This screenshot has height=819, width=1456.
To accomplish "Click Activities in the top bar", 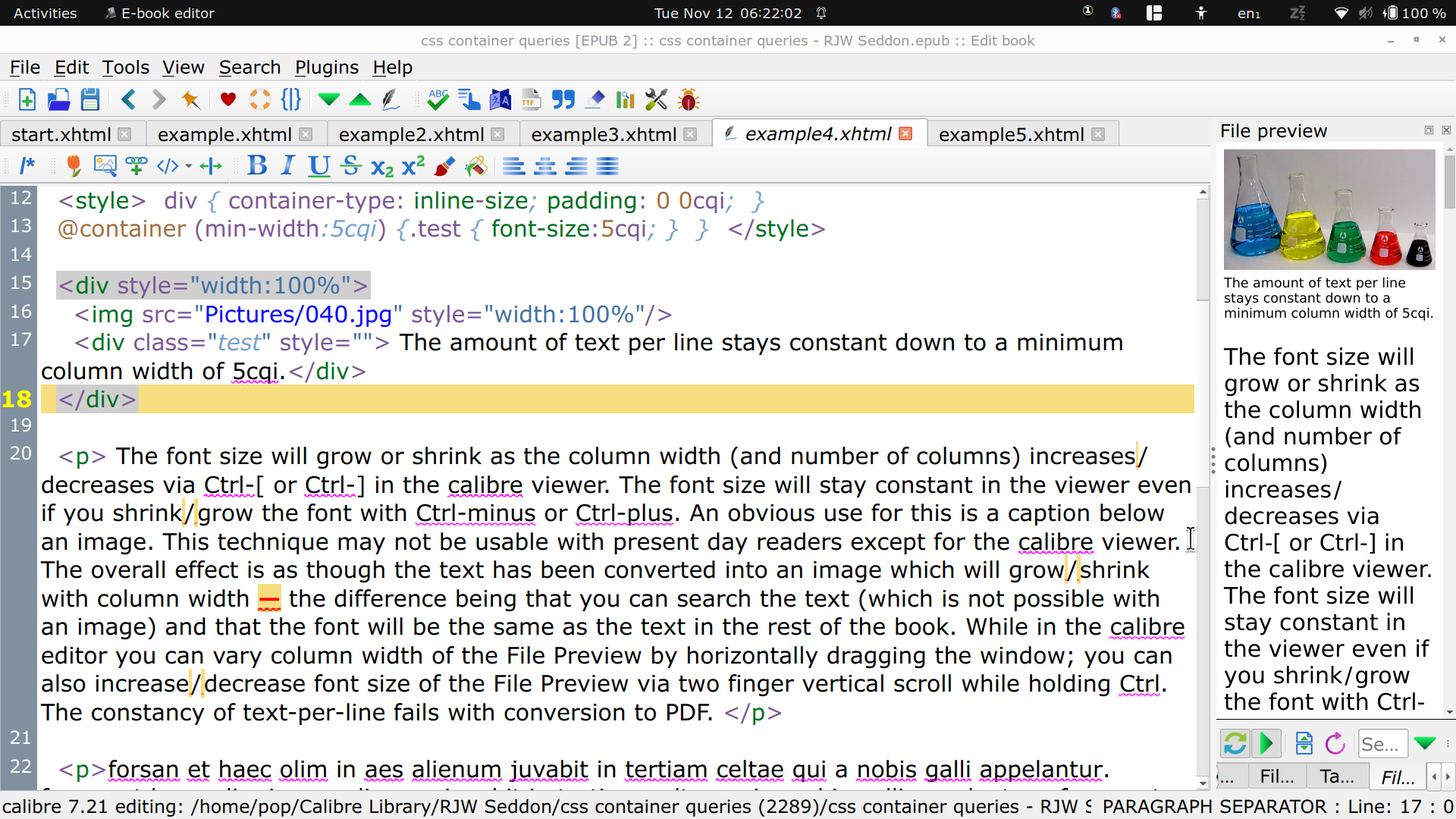I will coord(45,13).
